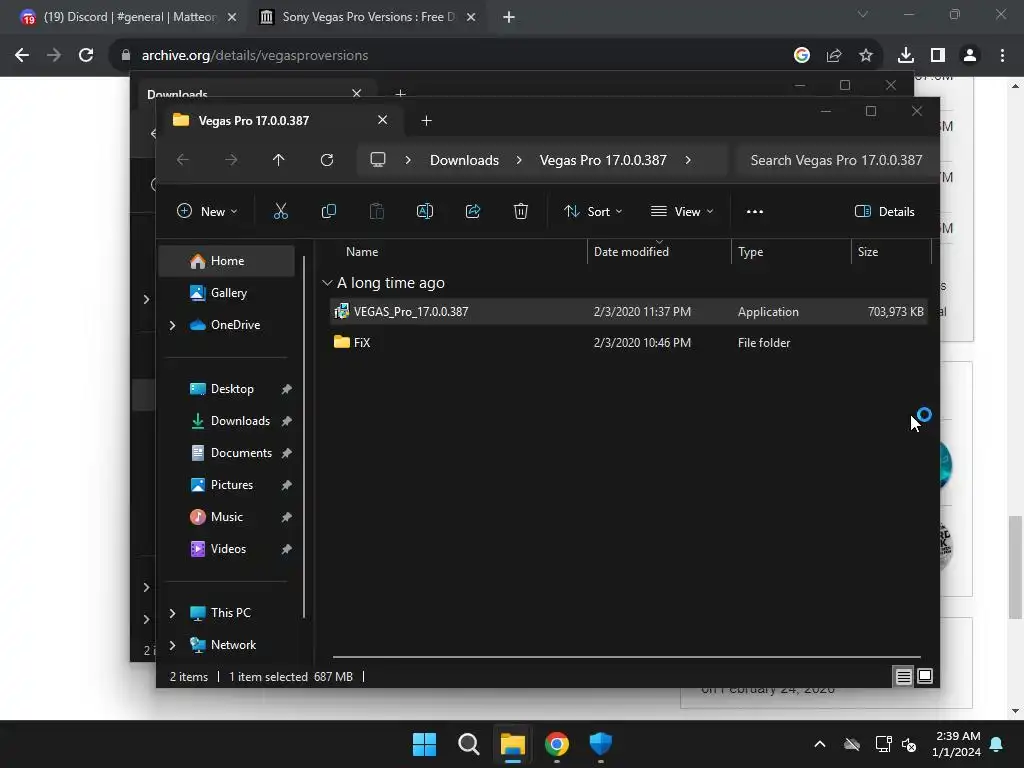The width and height of the screenshot is (1024, 768).
Task: Expand the Network tree node
Action: coord(172,645)
